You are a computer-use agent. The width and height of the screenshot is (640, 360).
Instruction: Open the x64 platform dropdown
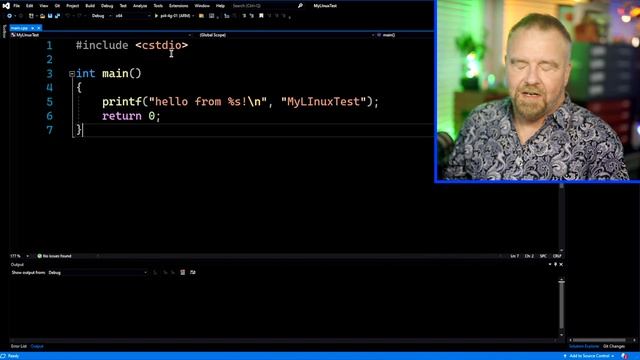coord(132,16)
